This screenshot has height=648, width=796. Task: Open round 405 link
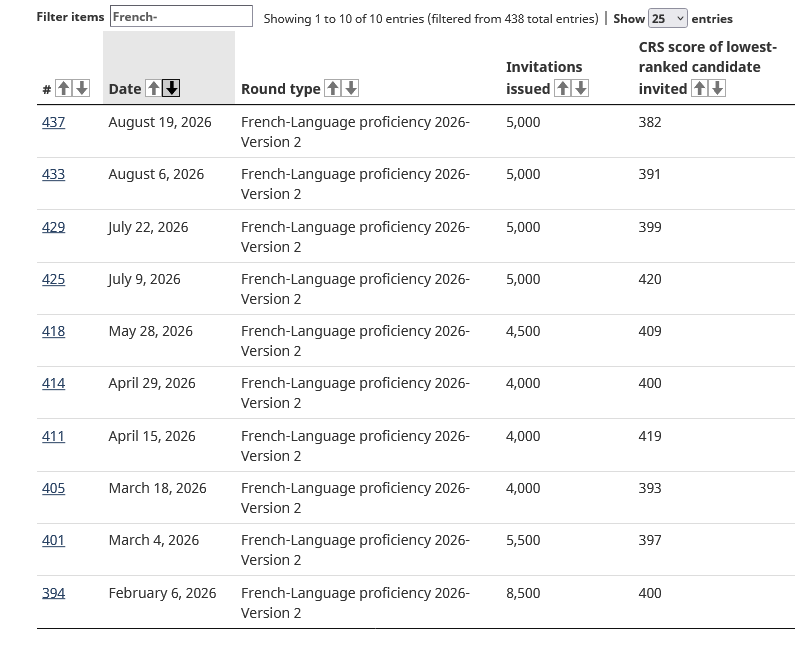click(53, 488)
